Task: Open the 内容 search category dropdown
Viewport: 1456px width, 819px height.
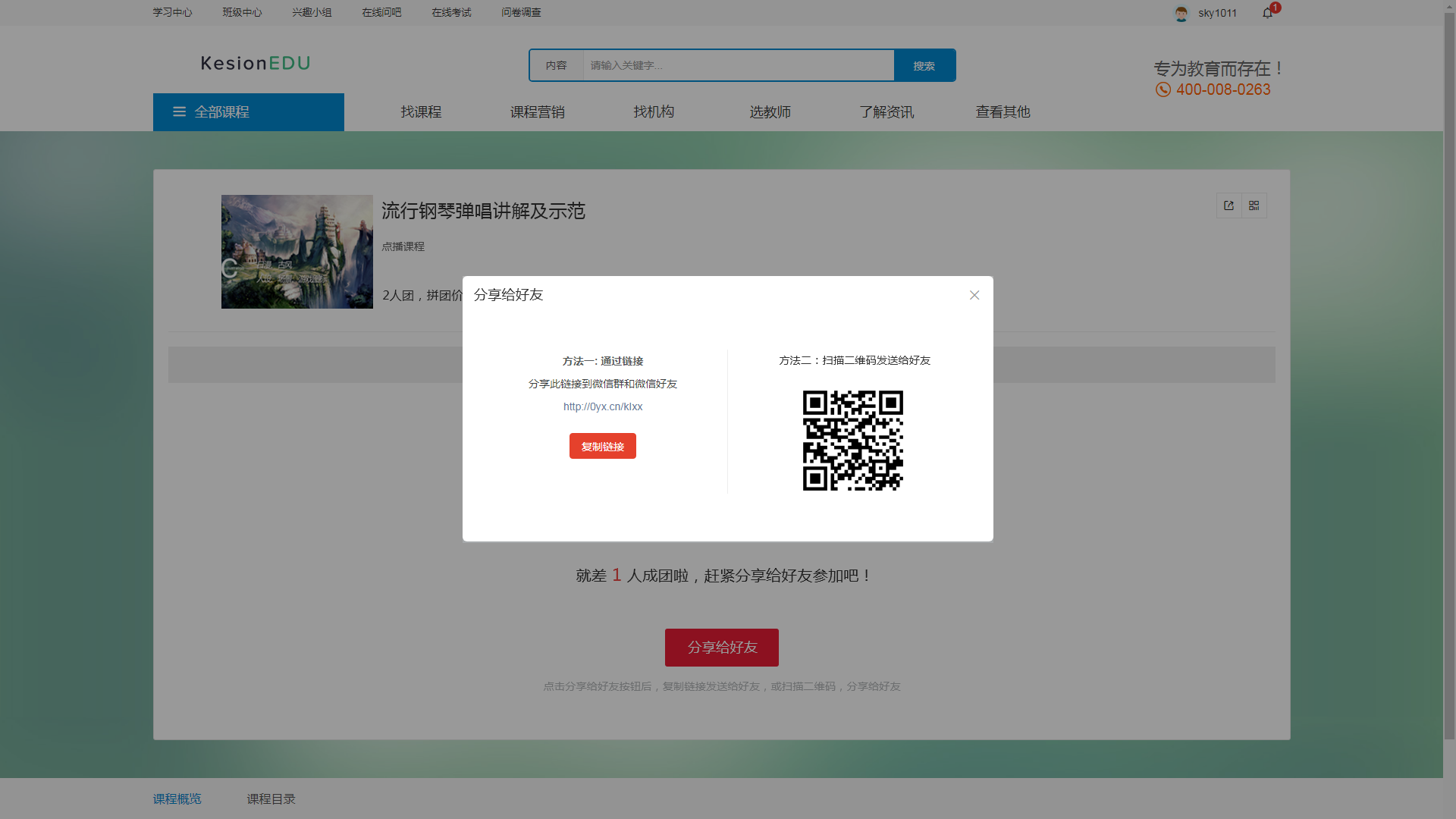Action: [557, 65]
